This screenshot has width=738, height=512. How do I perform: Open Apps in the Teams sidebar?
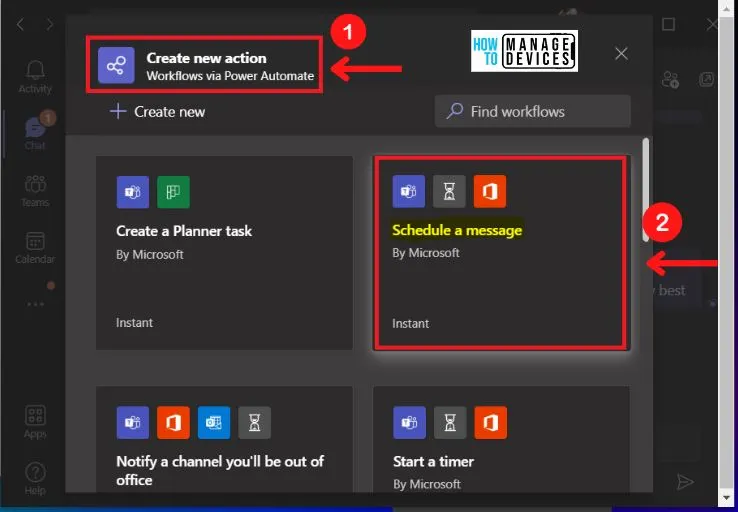tap(35, 422)
